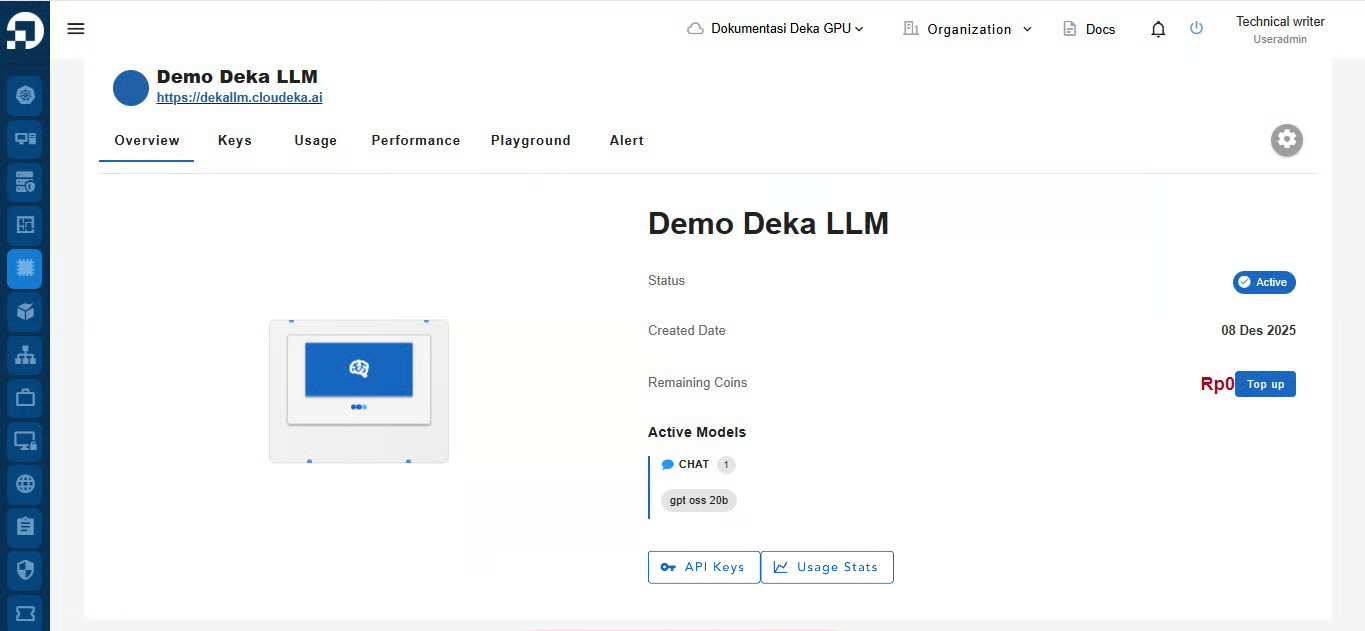
Task: Click the API Keys button
Action: point(704,567)
